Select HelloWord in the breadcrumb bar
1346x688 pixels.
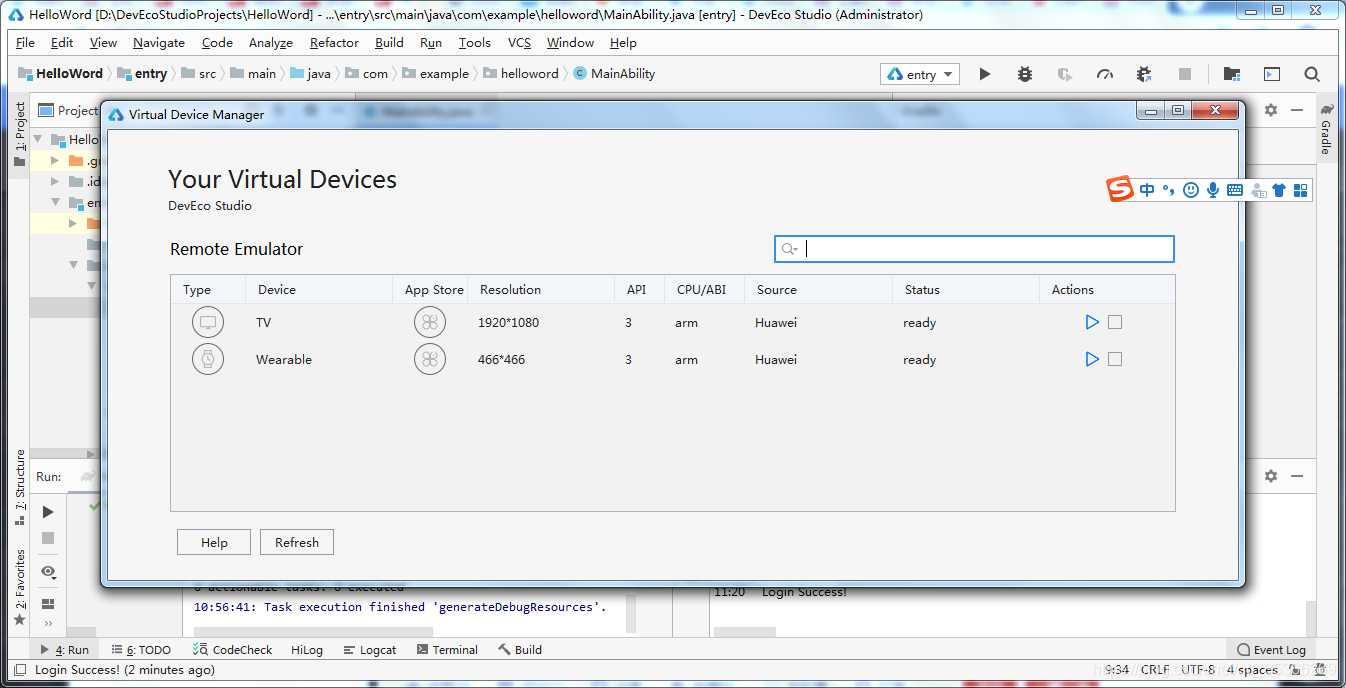[x=60, y=73]
